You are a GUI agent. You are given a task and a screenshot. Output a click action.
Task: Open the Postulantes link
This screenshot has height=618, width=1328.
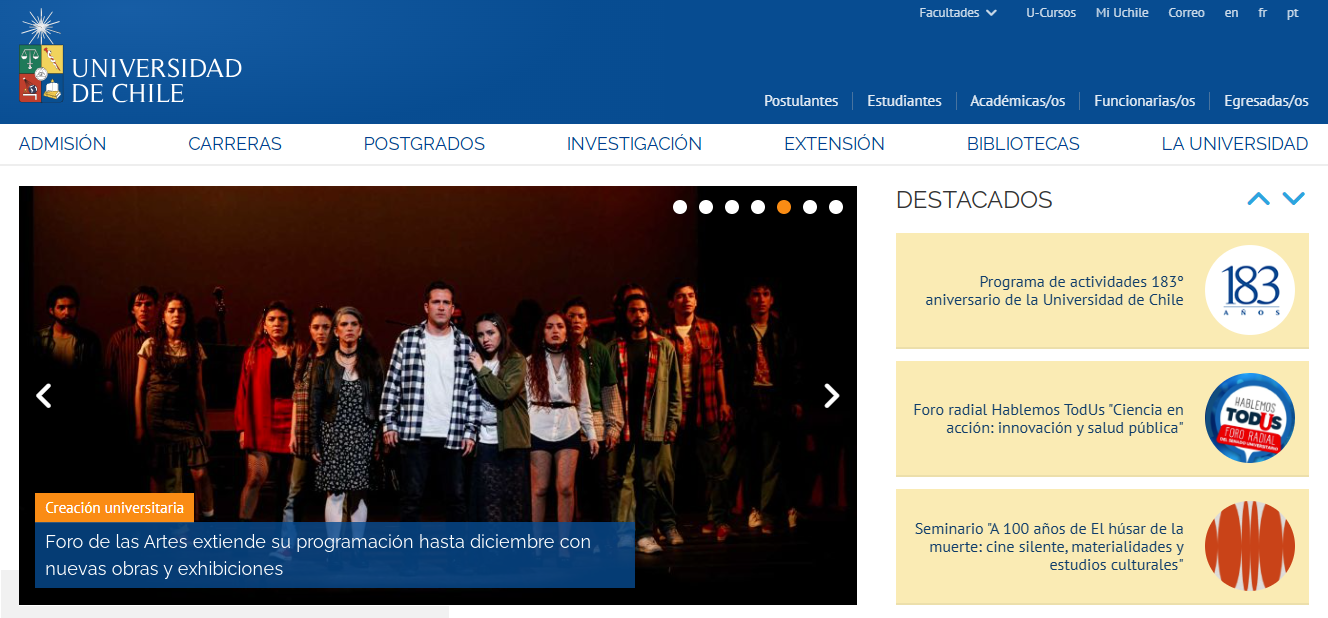801,101
